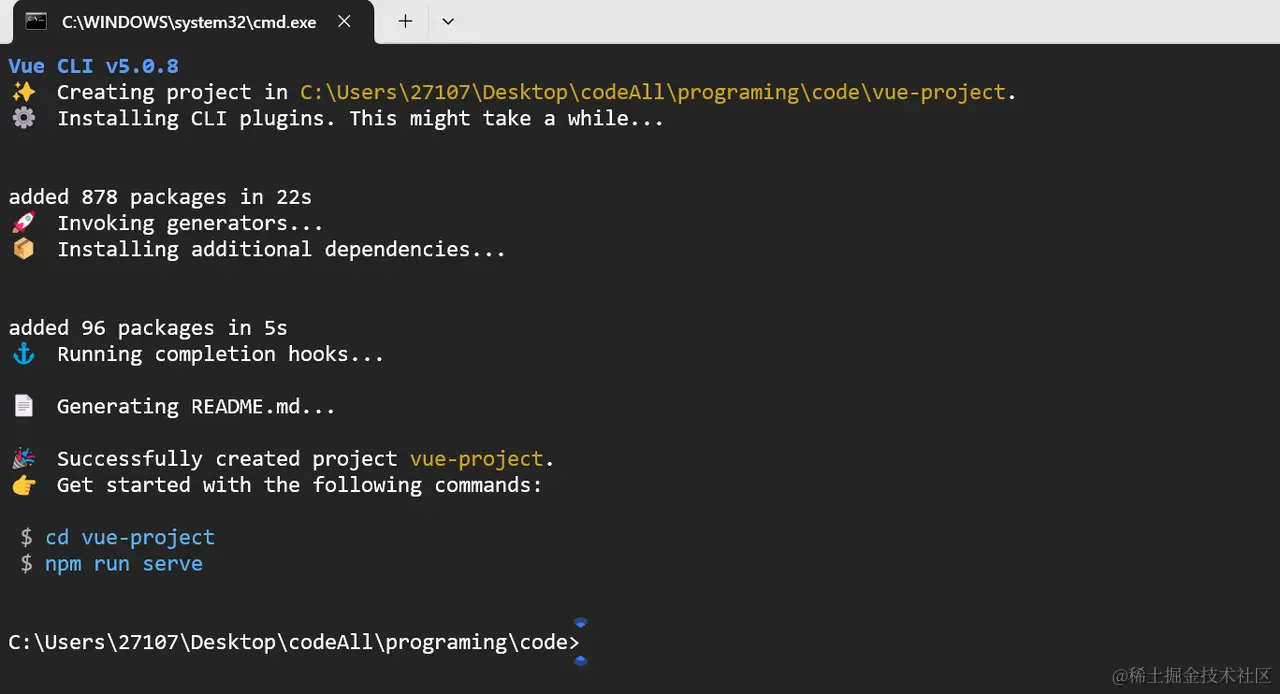Click 'Invoking generators...' text
Screen dimensions: 1280x694
(190, 223)
